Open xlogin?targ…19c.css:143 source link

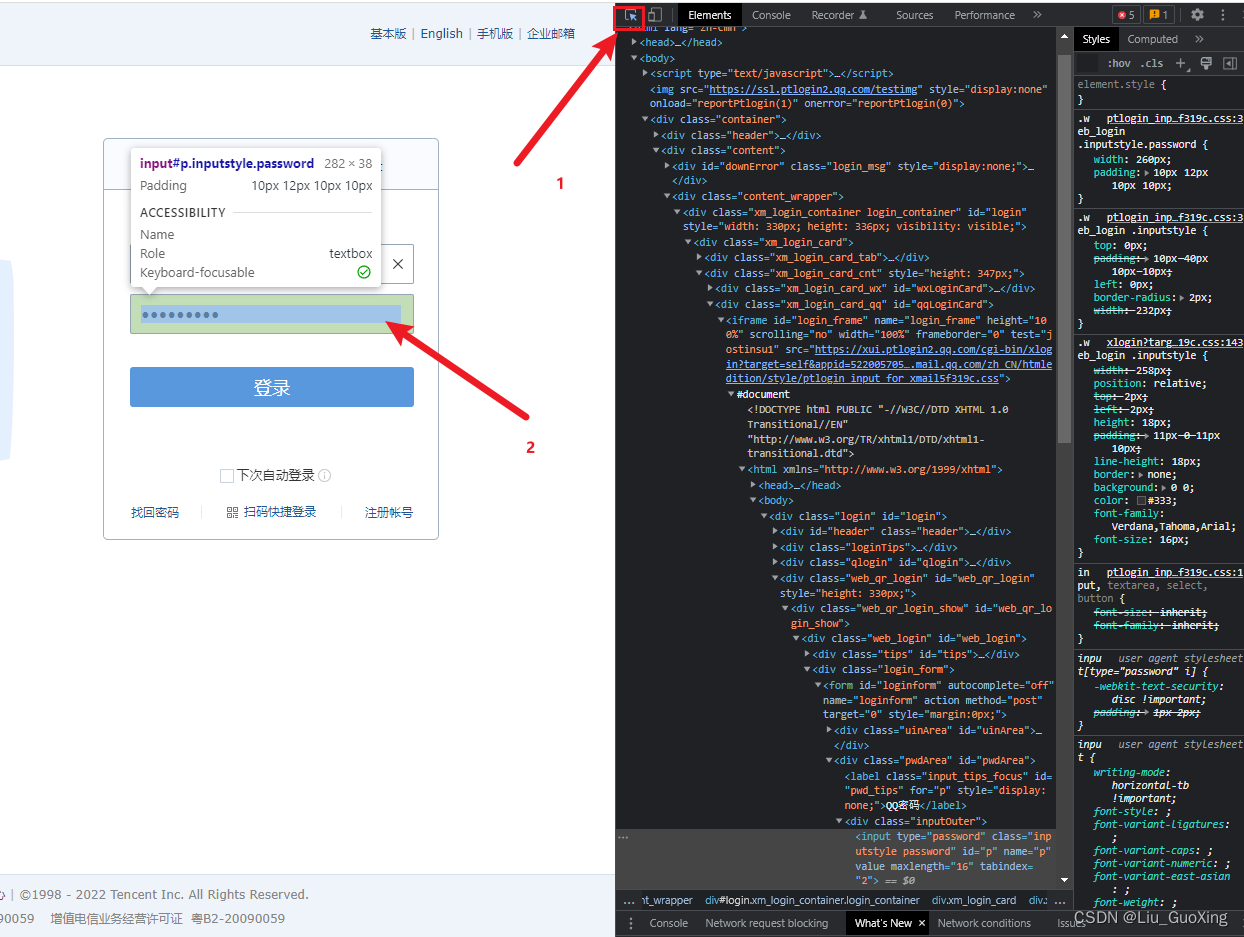[1175, 342]
